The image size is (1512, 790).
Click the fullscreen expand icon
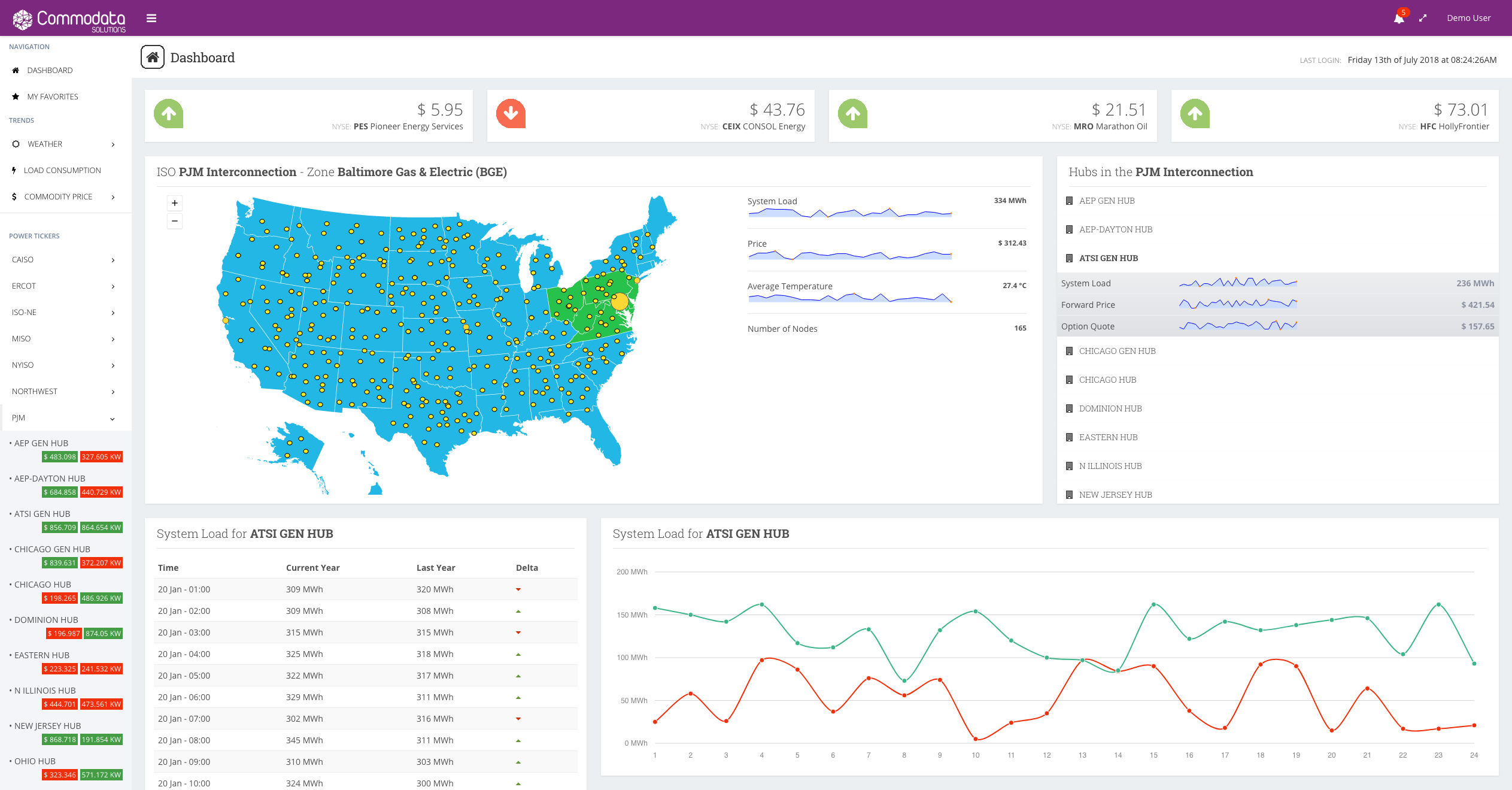tap(1423, 18)
